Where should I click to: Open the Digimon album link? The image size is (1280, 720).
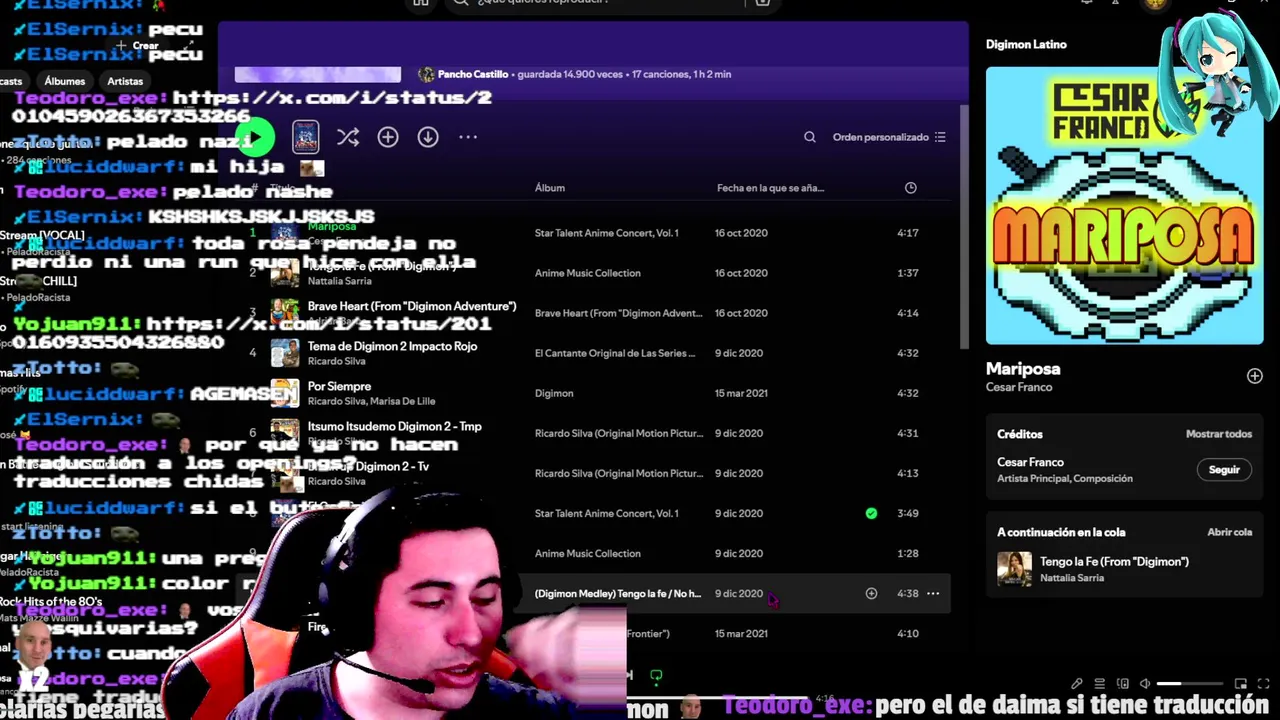(x=554, y=393)
